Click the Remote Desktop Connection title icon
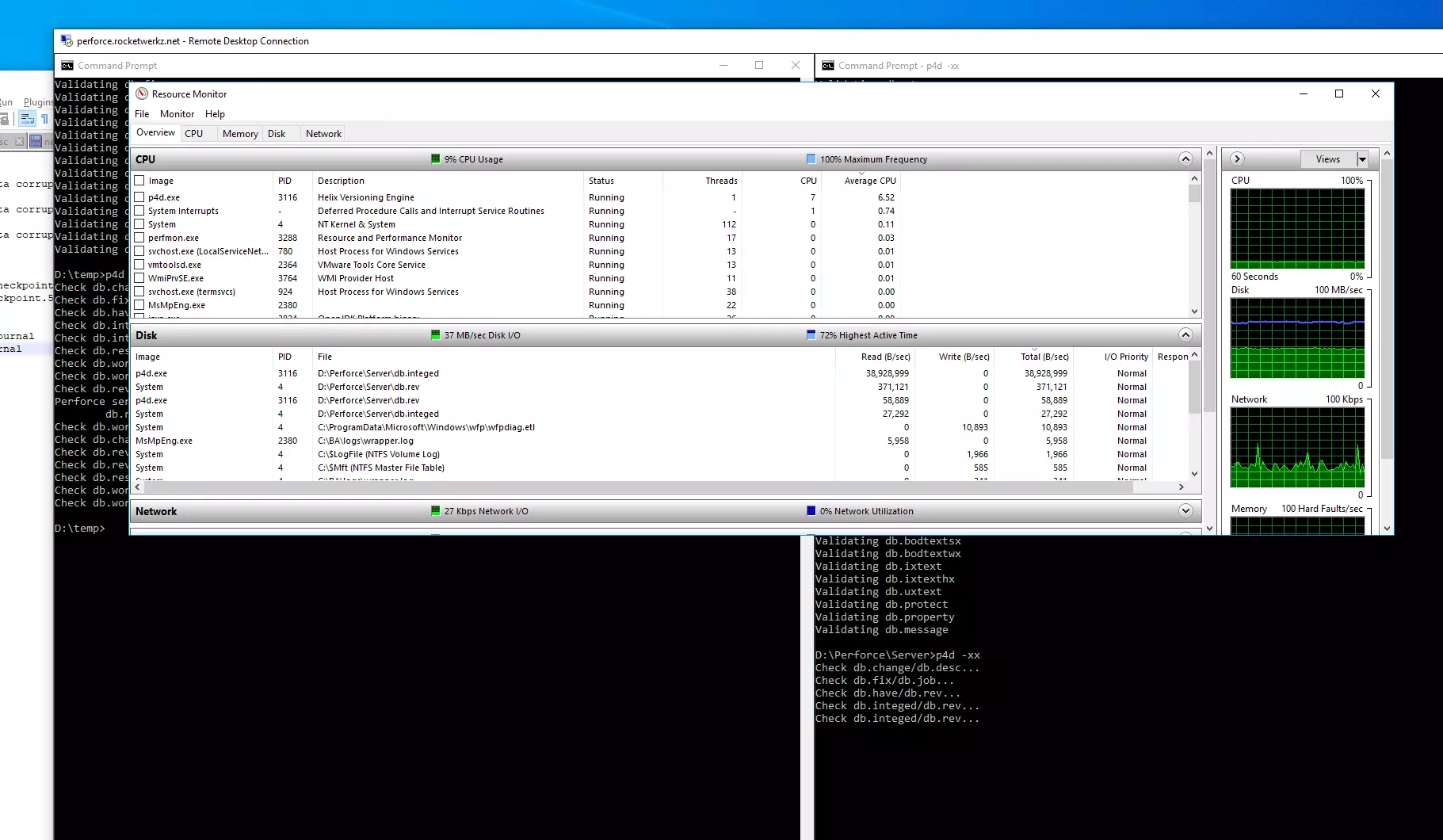 [67, 40]
